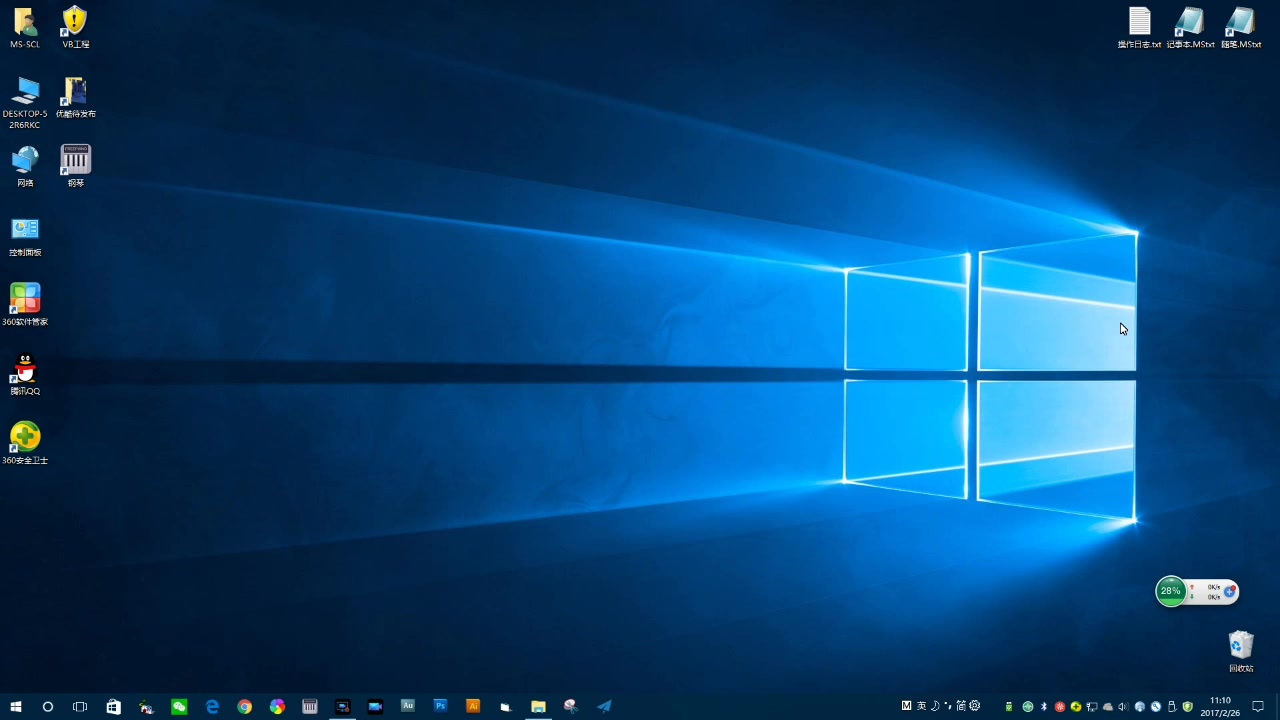The width and height of the screenshot is (1280, 720).
Task: Open the Action Center notifications
Action: pos(1258,706)
